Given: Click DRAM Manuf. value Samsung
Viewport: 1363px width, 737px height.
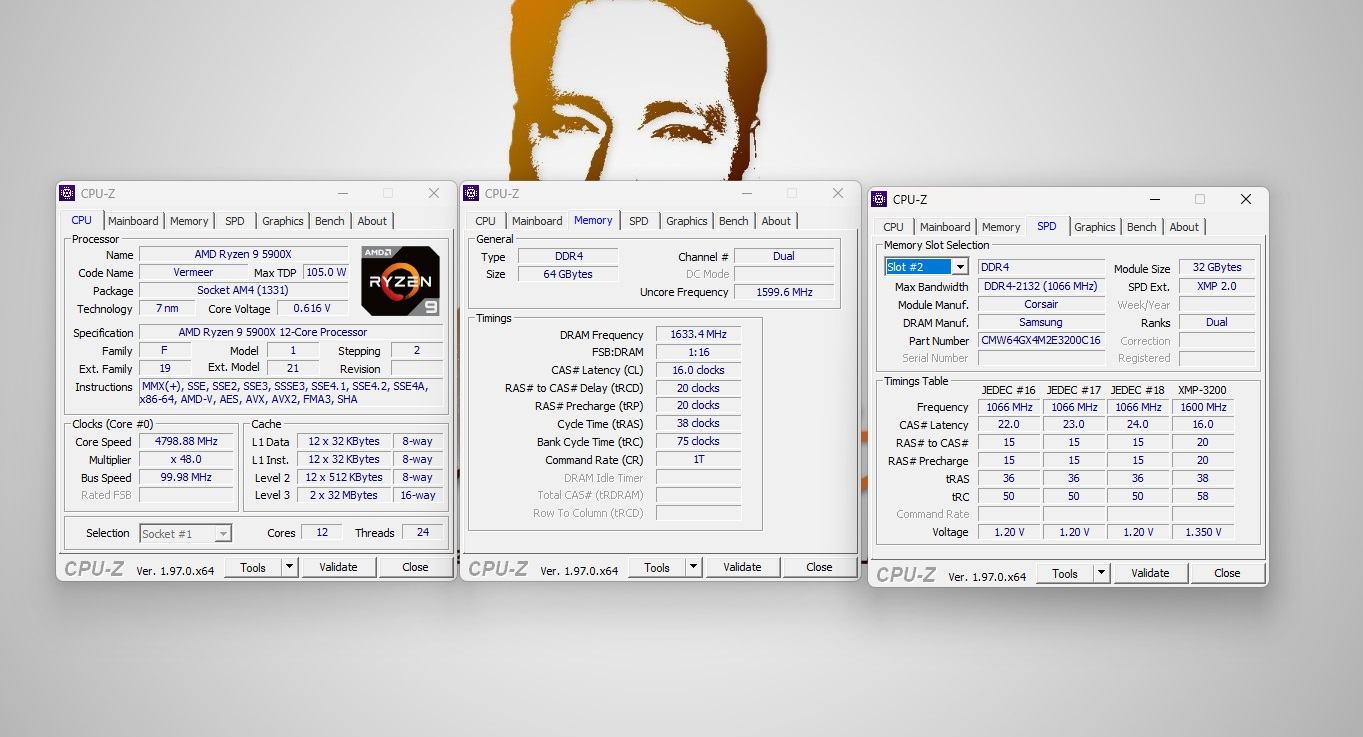Looking at the screenshot, I should [1041, 322].
